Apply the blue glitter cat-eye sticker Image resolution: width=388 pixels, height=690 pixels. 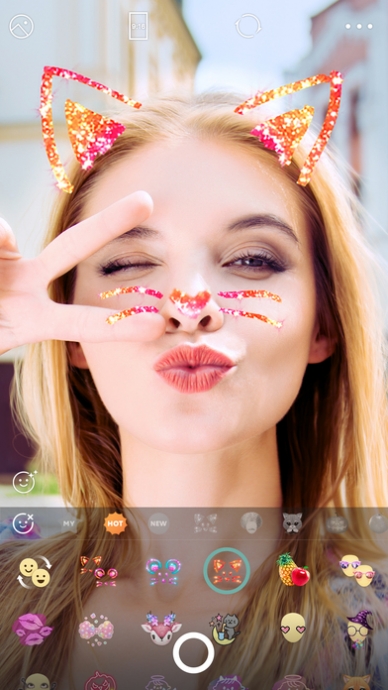point(163,571)
